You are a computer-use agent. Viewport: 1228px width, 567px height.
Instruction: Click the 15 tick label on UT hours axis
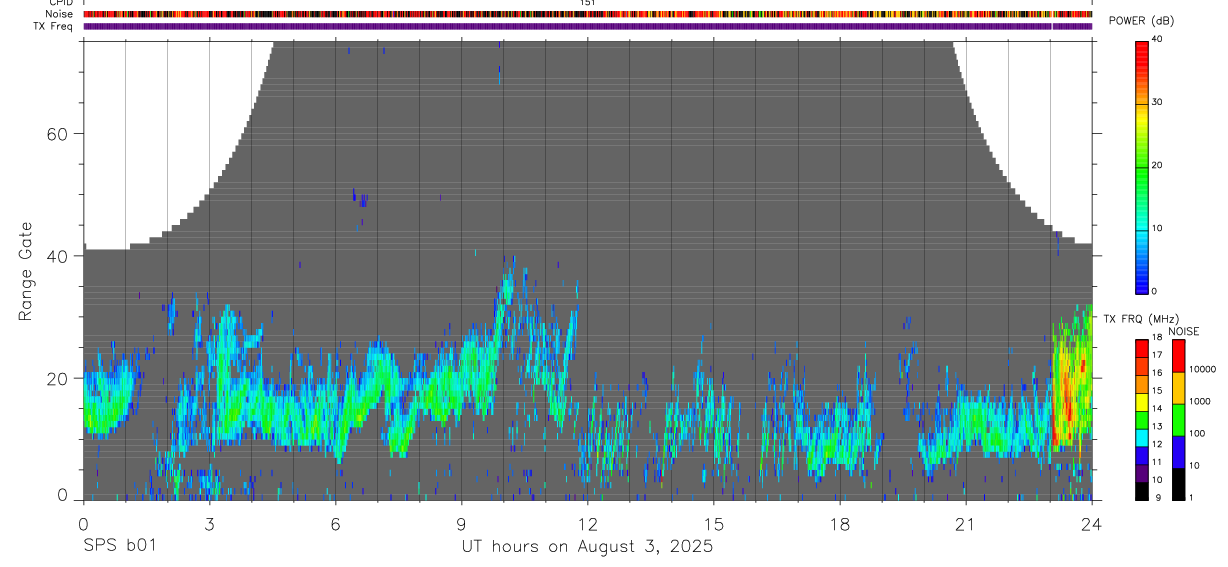[x=713, y=524]
